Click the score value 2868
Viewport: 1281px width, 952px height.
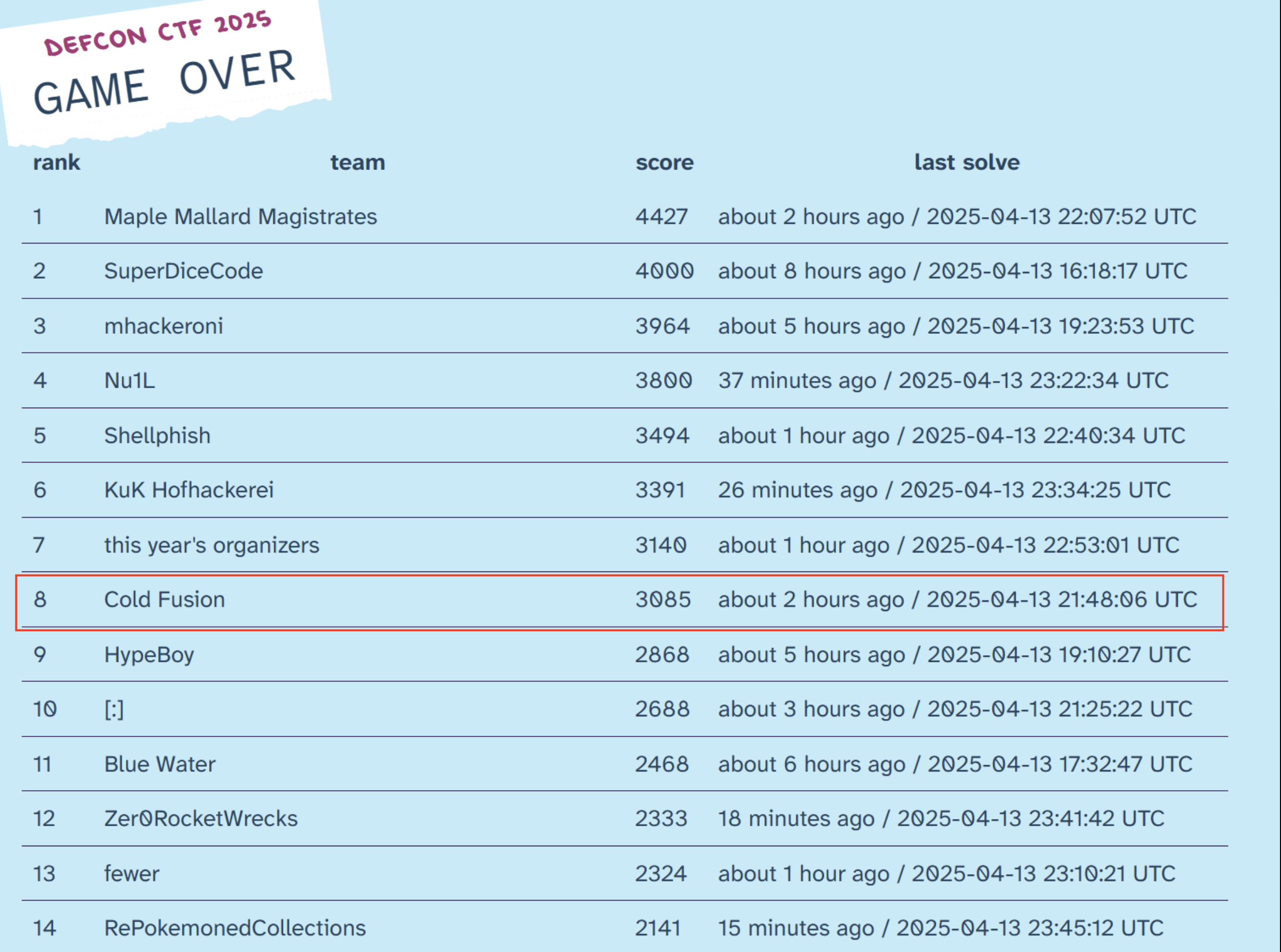[x=663, y=655]
